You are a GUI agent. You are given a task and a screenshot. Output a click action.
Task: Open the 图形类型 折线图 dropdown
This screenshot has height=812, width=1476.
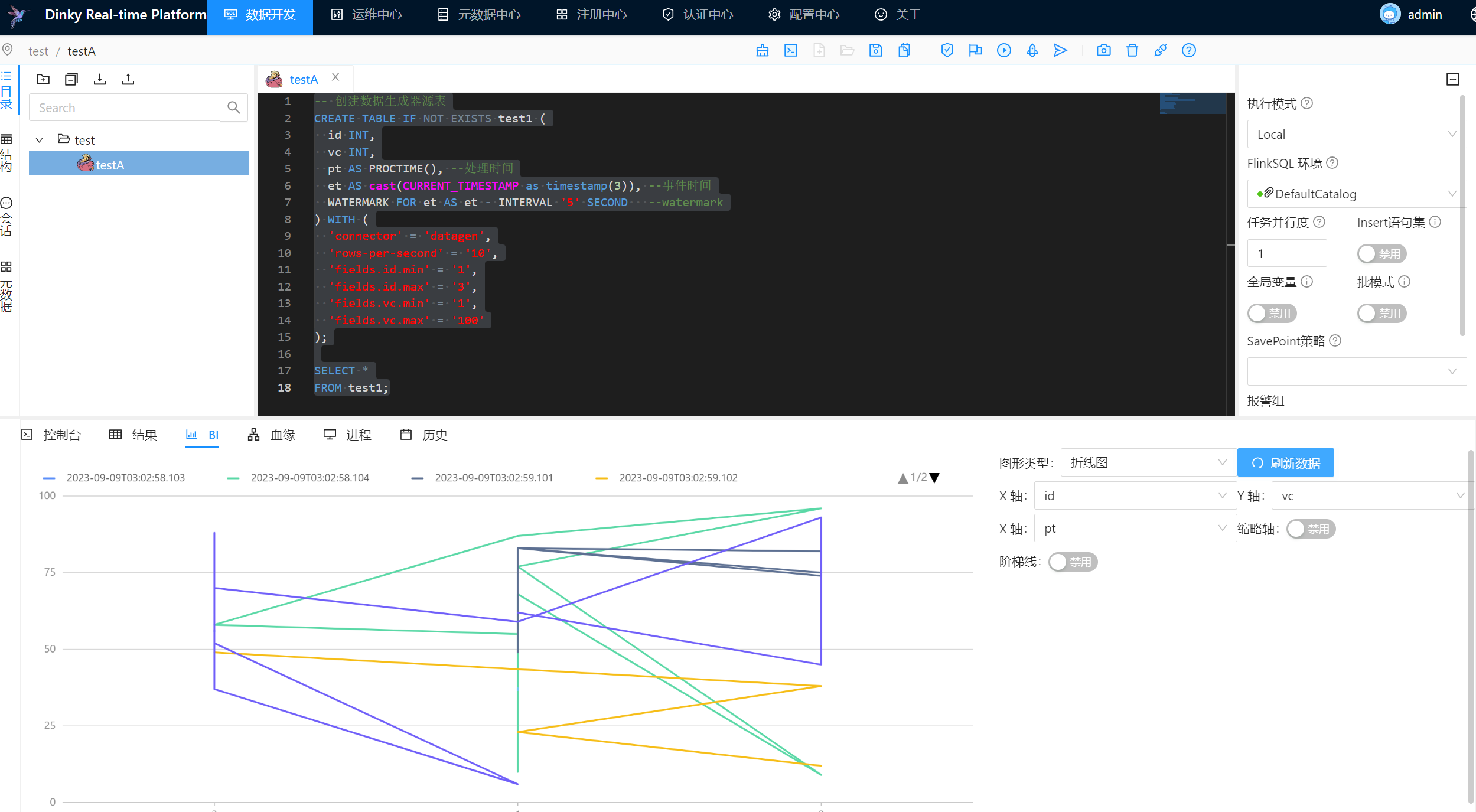pos(1148,463)
